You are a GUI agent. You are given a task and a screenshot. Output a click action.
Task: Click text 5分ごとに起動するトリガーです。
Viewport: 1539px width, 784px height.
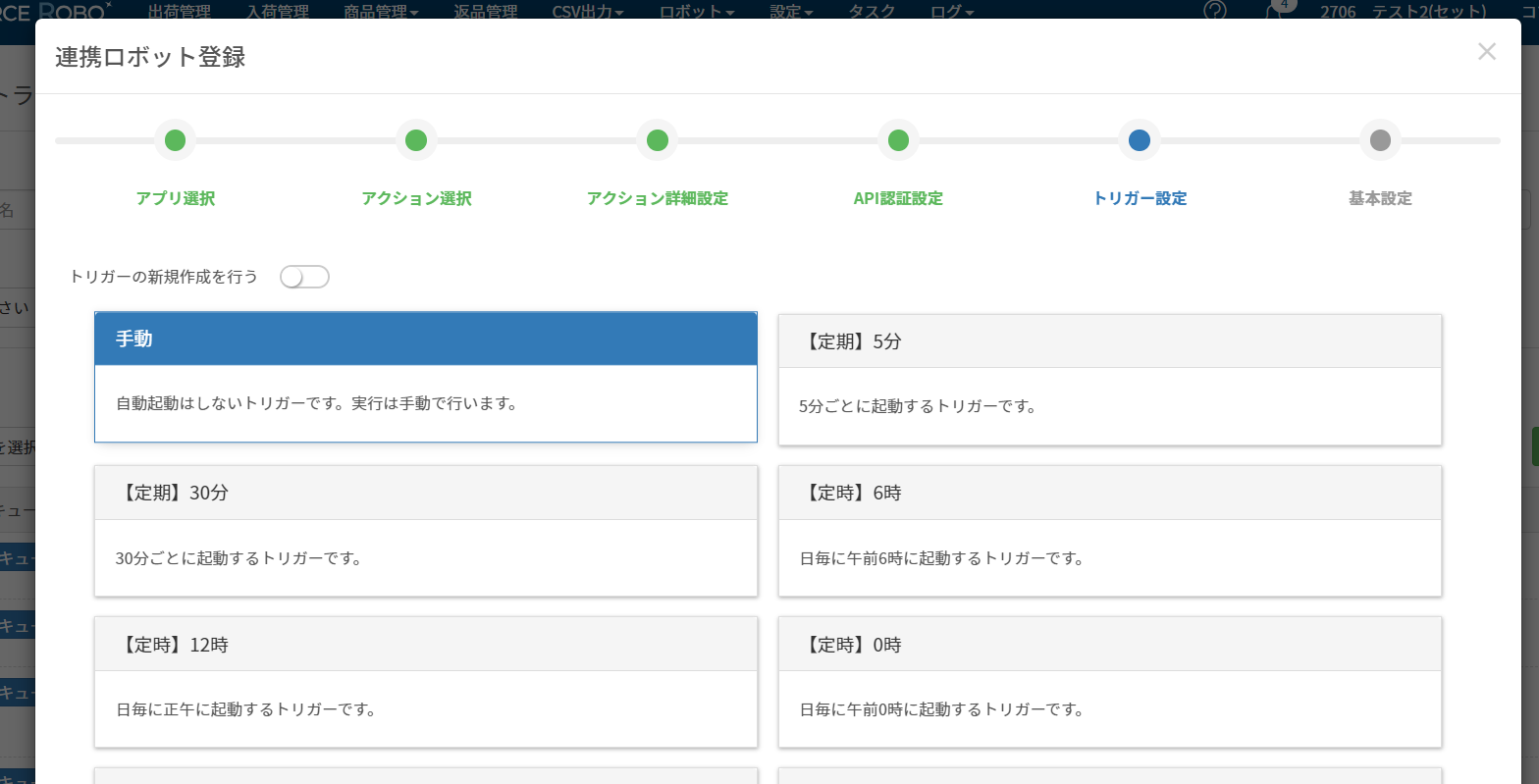pyautogui.click(x=919, y=406)
